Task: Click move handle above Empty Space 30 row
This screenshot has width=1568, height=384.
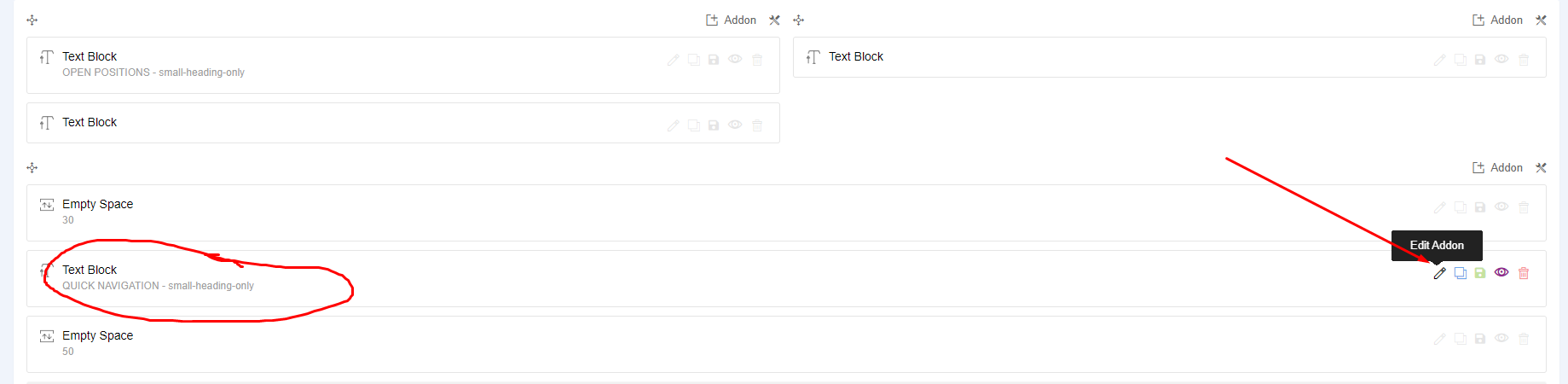Action: (x=32, y=167)
